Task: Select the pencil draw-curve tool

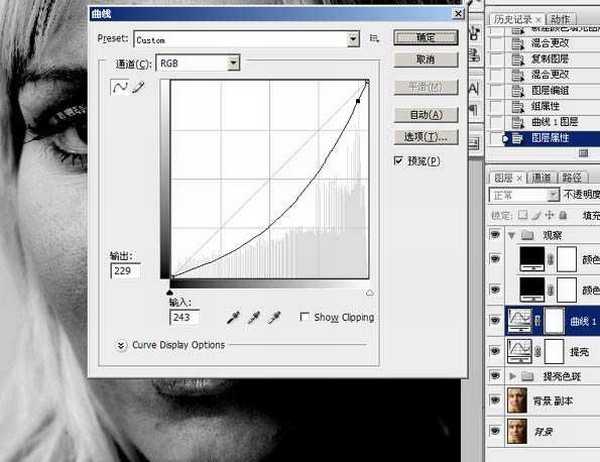Action: pyautogui.click(x=138, y=88)
